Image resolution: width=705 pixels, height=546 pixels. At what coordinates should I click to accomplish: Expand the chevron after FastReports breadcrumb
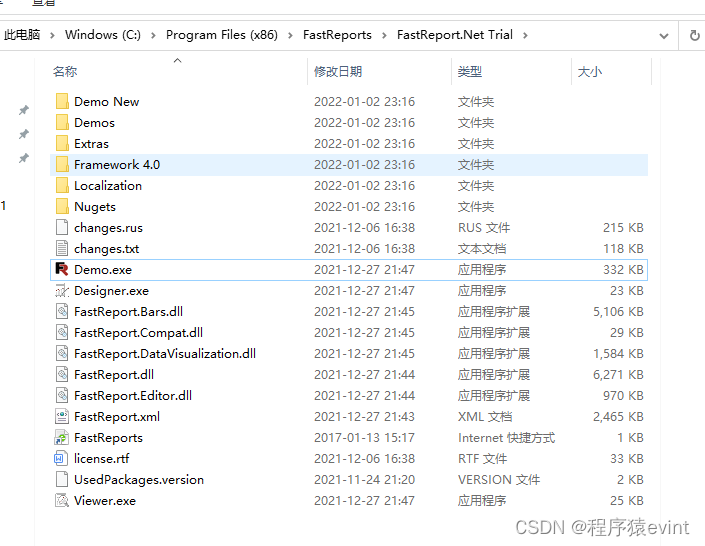(384, 35)
